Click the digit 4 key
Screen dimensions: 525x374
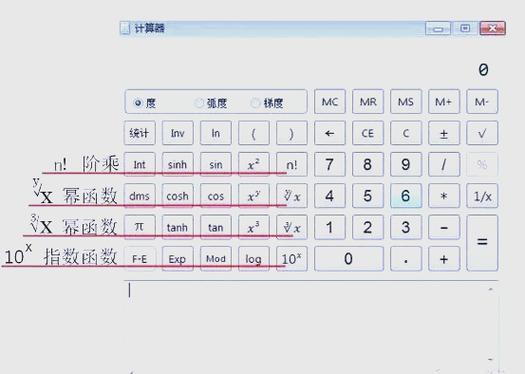[330, 196]
